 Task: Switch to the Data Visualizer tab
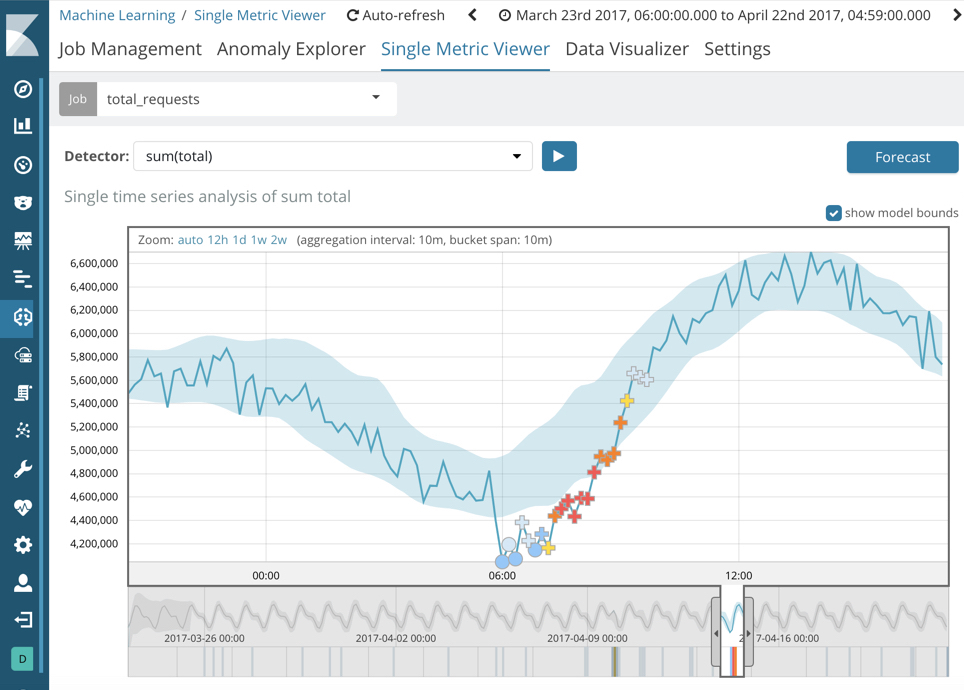click(x=626, y=49)
